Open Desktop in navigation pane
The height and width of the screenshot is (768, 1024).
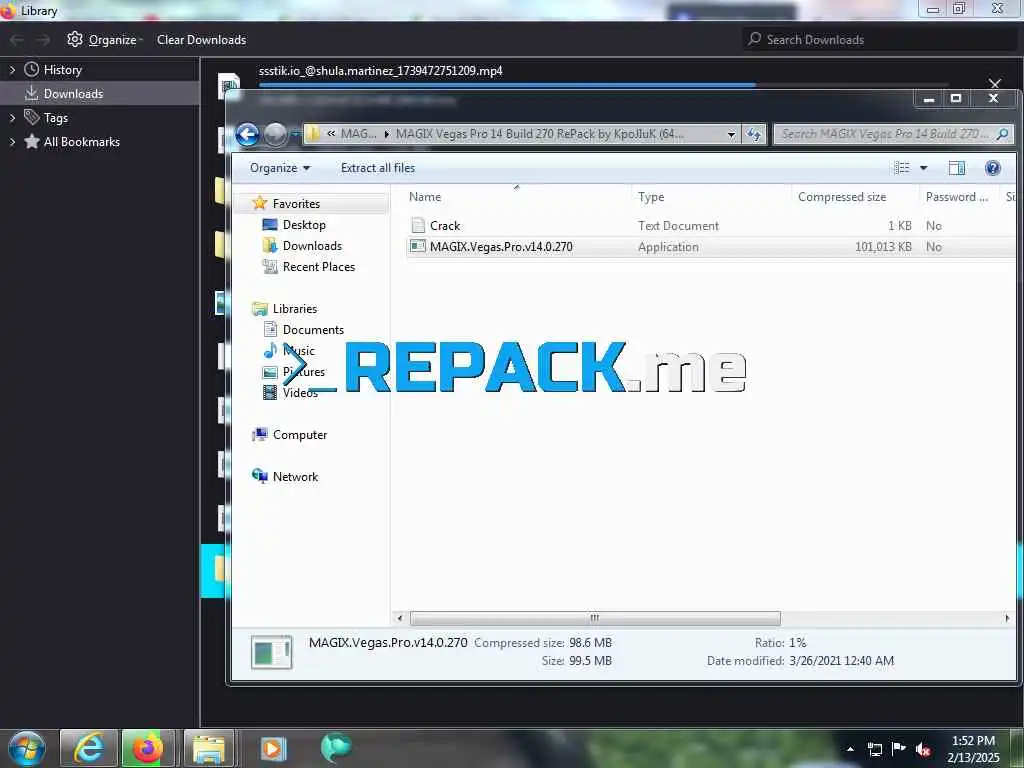[304, 225]
